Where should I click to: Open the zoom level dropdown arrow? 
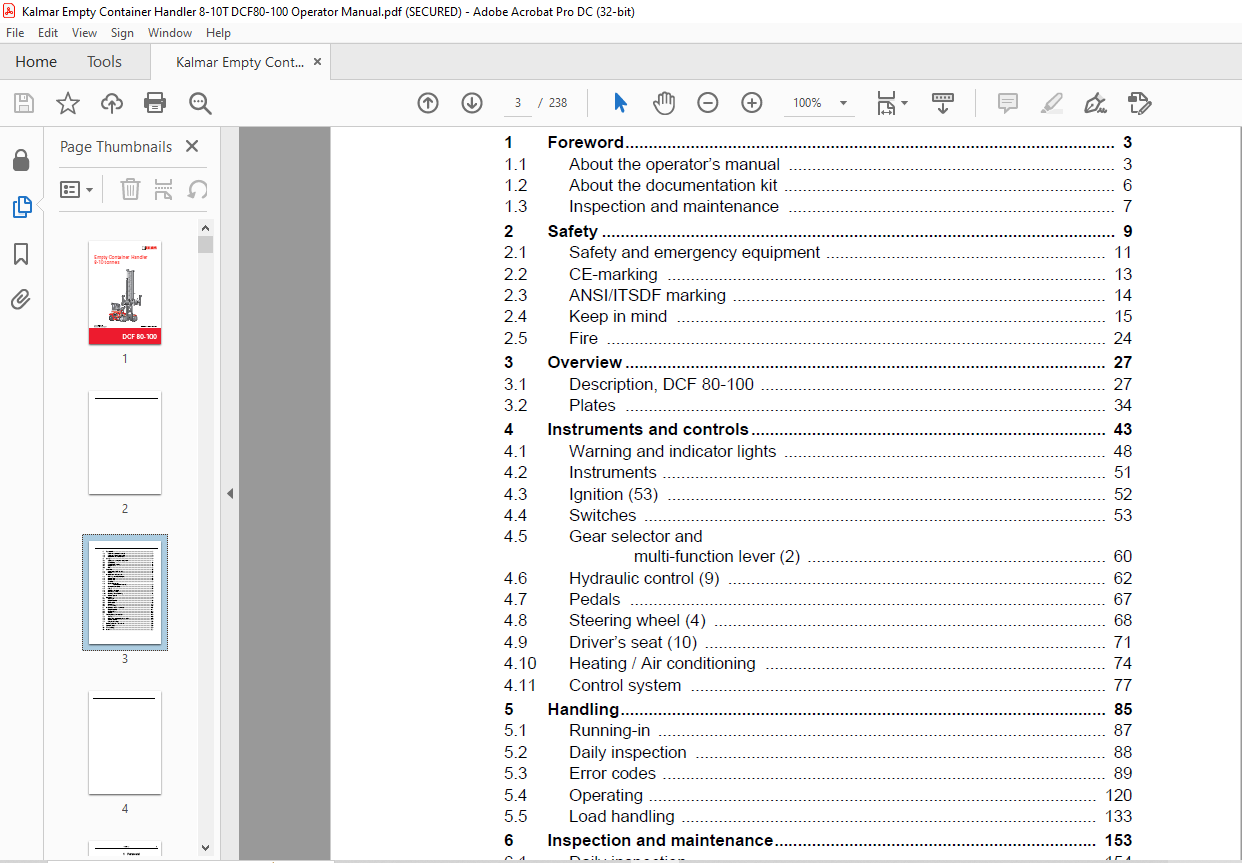tap(843, 103)
